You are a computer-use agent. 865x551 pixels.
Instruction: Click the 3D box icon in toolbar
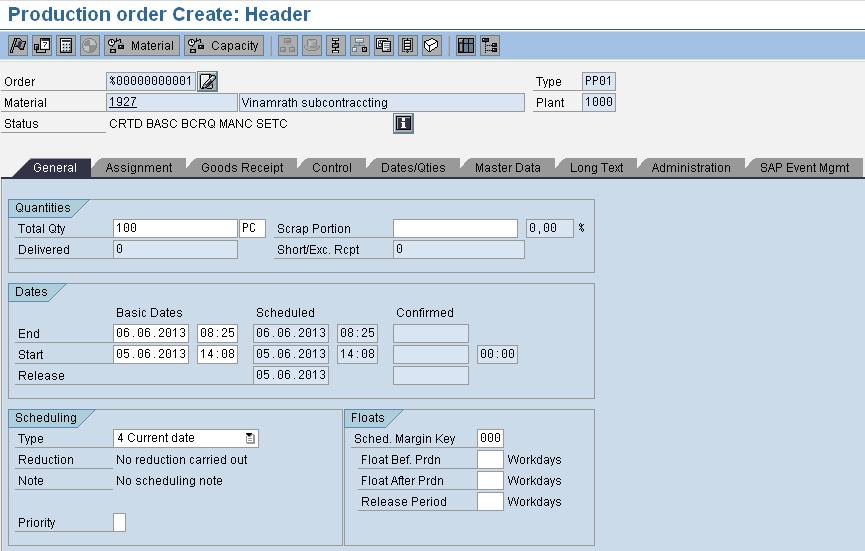tap(431, 45)
